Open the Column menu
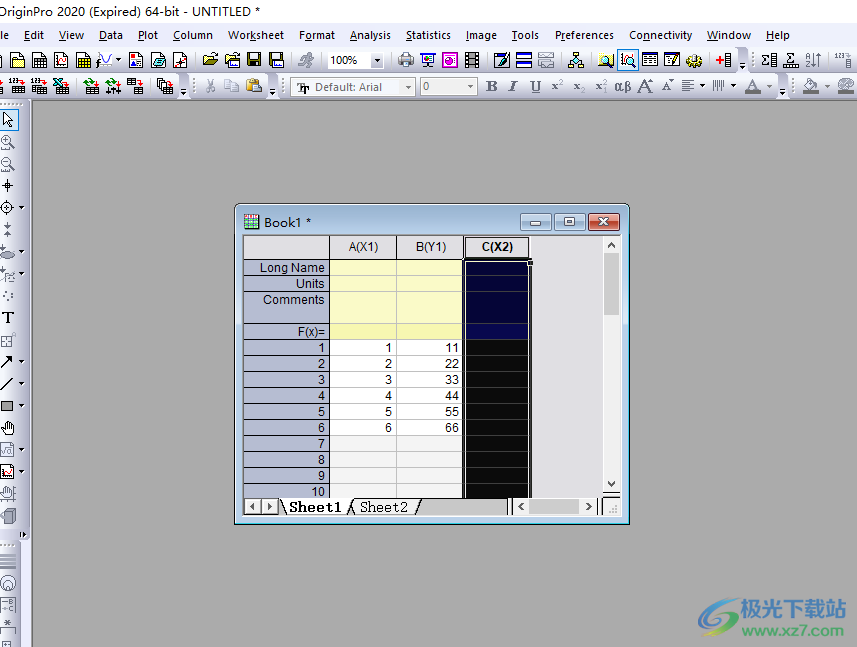This screenshot has height=647, width=857. point(193,36)
